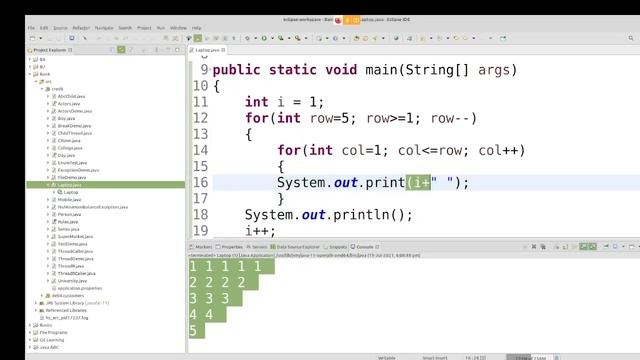Switch to the Properties tab

(229, 247)
